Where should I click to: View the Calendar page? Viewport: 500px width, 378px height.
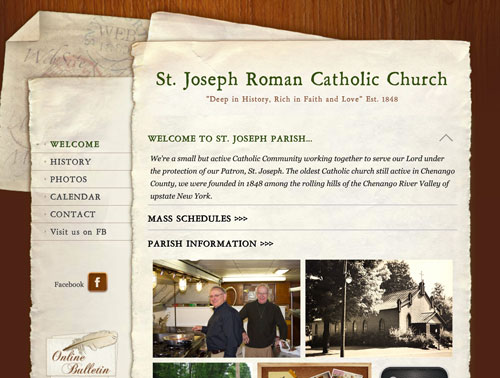pyautogui.click(x=75, y=197)
